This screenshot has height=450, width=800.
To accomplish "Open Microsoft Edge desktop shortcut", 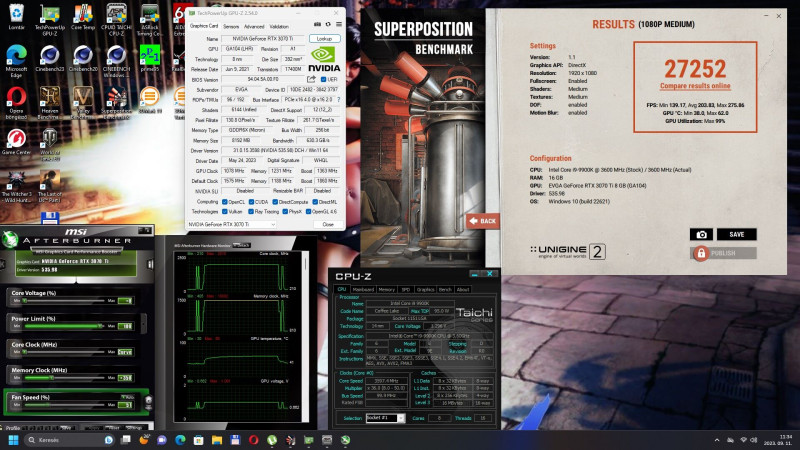I will click(16, 61).
